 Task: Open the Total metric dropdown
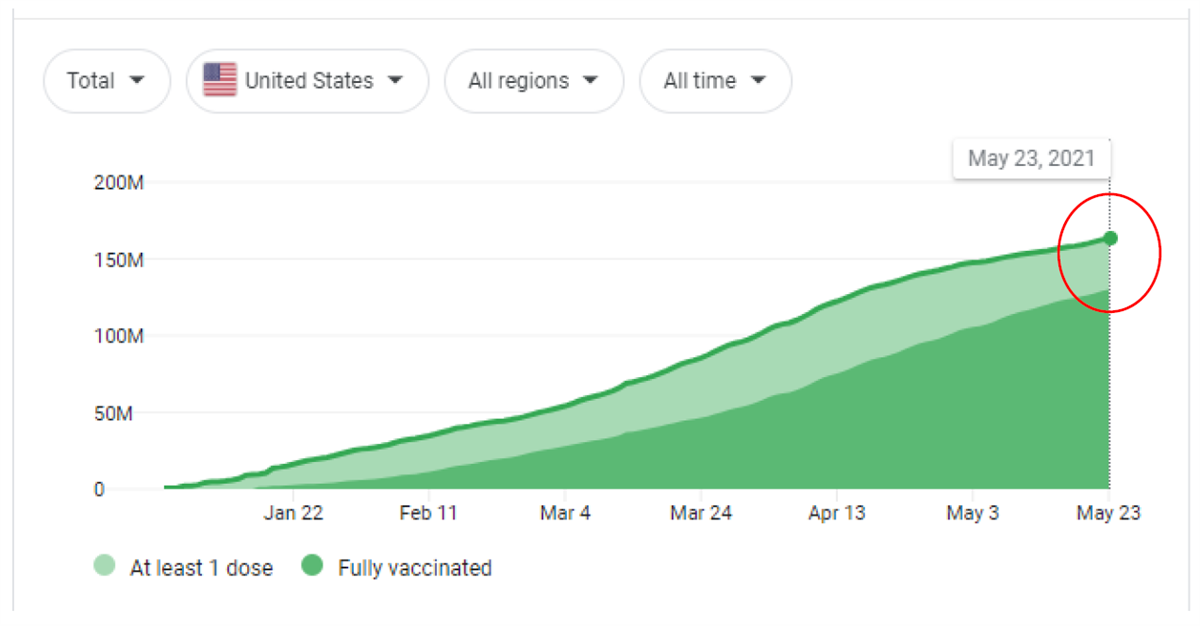click(x=106, y=81)
